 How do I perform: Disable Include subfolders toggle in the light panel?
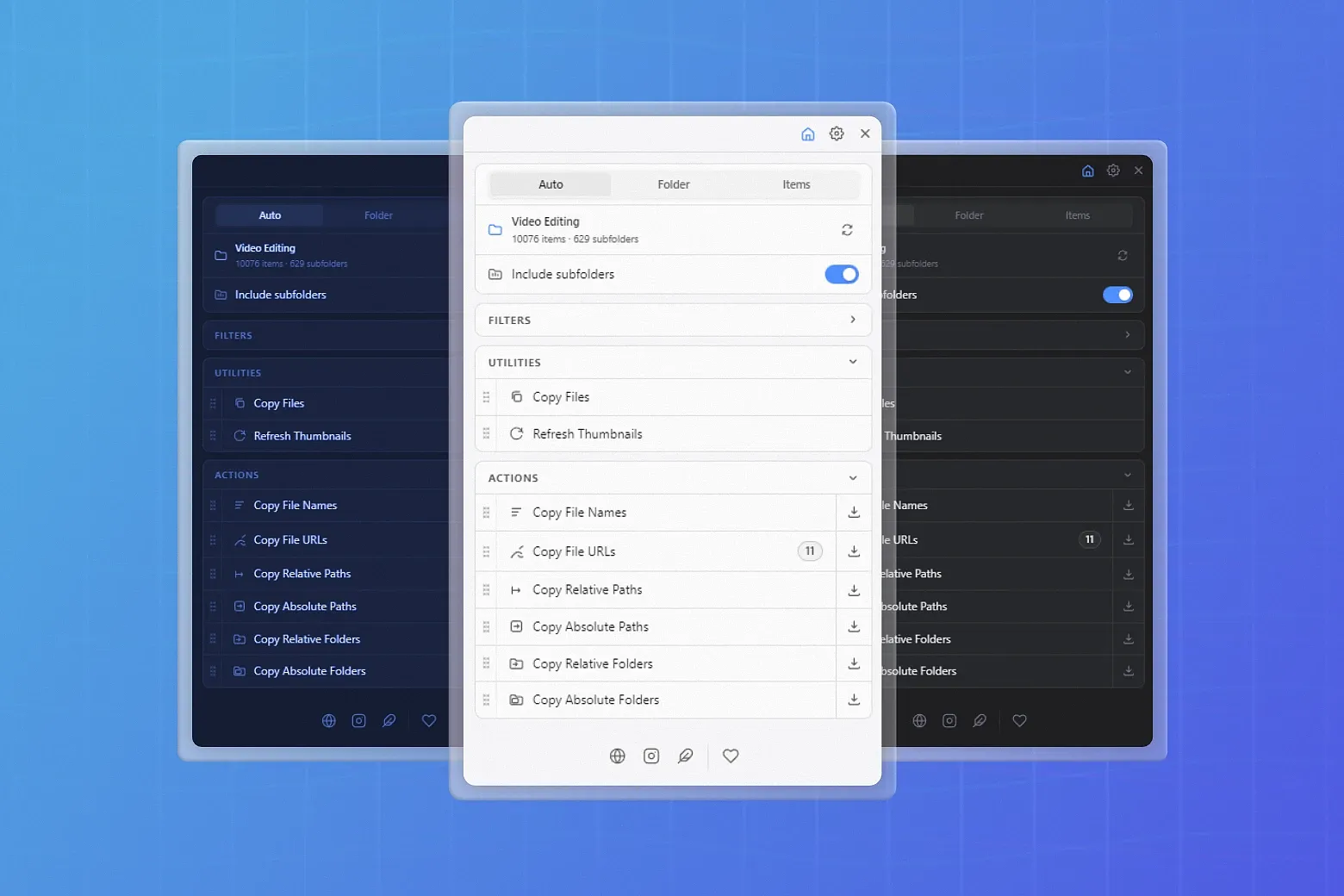[842, 274]
